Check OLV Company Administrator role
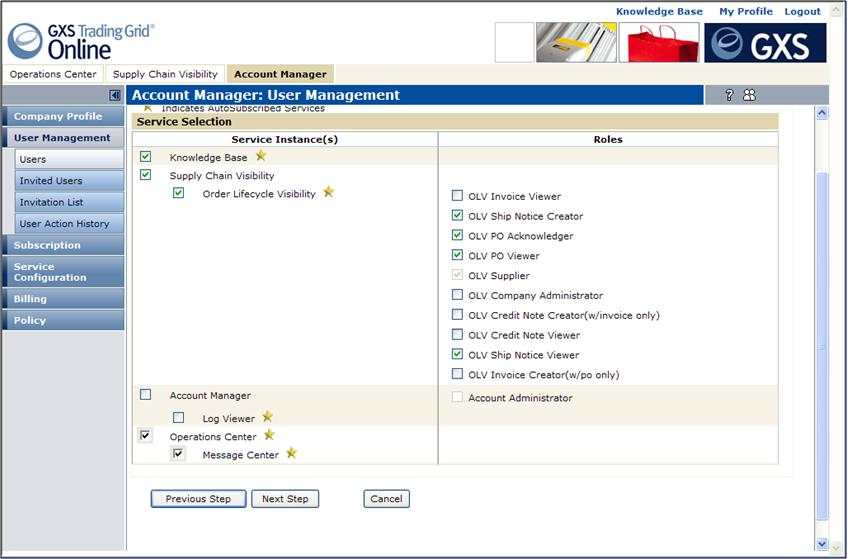 457,295
